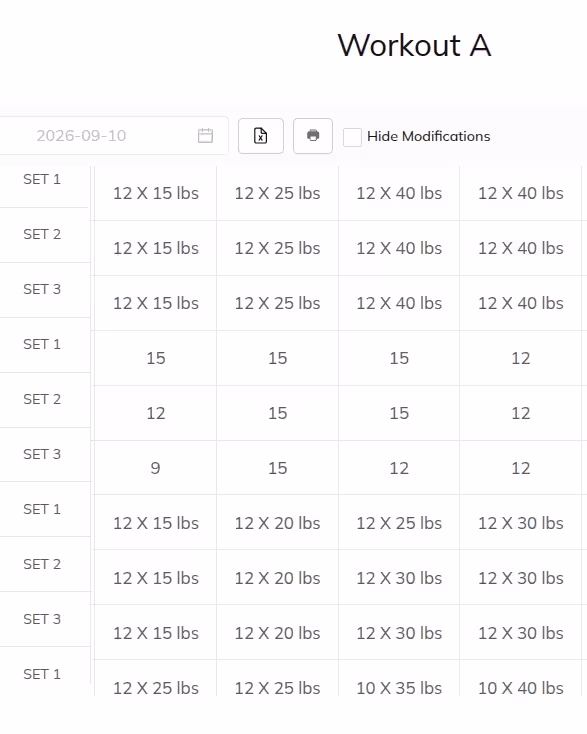Select the 10 X 35 lbs cell
Viewport: 587px width, 734px height.
(x=399, y=688)
